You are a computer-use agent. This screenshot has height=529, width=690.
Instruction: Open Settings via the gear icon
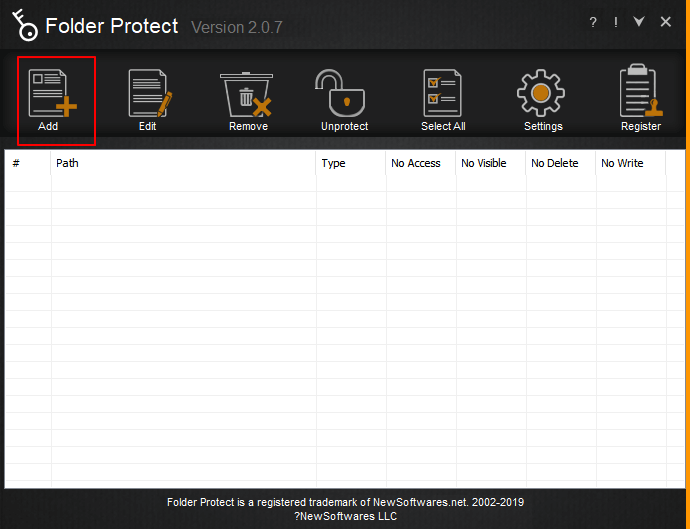[542, 94]
